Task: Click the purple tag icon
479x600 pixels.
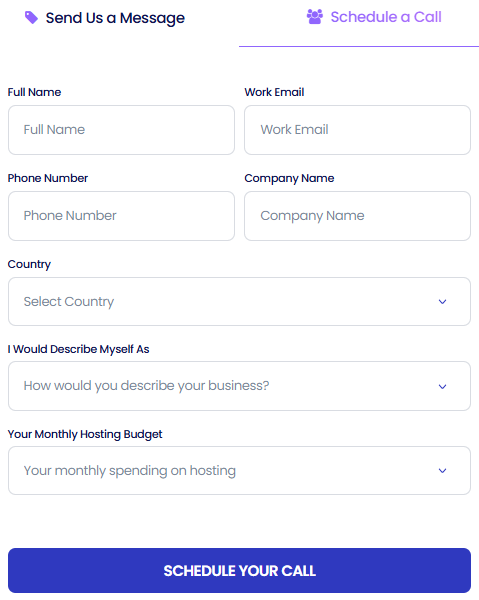Action: (x=31, y=18)
